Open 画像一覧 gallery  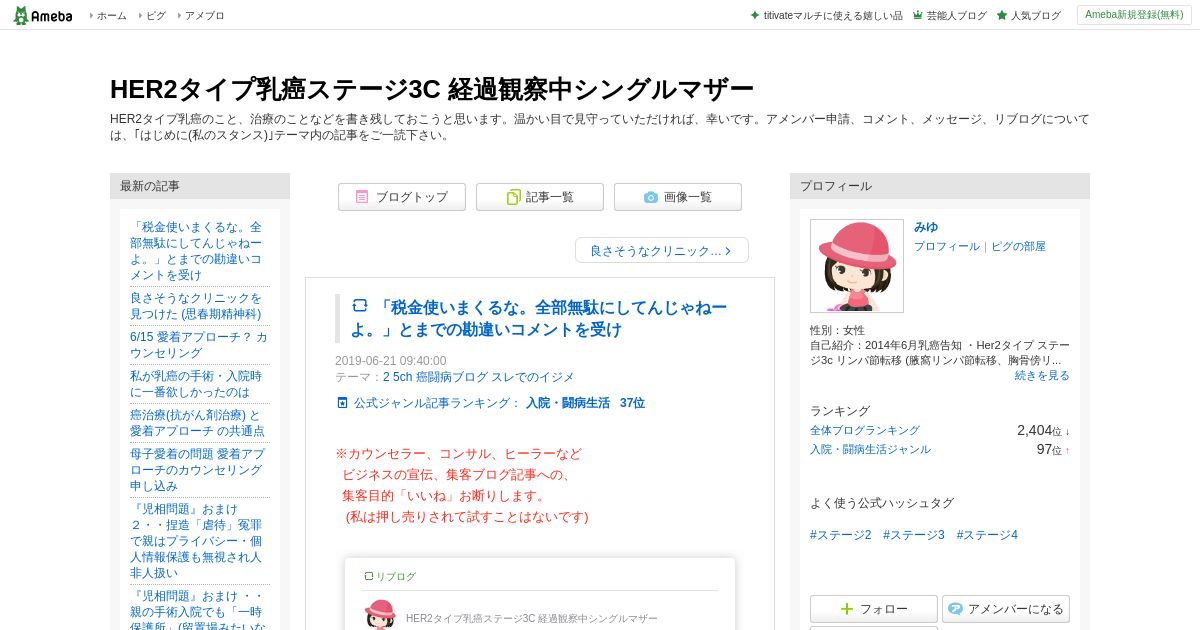pos(678,197)
